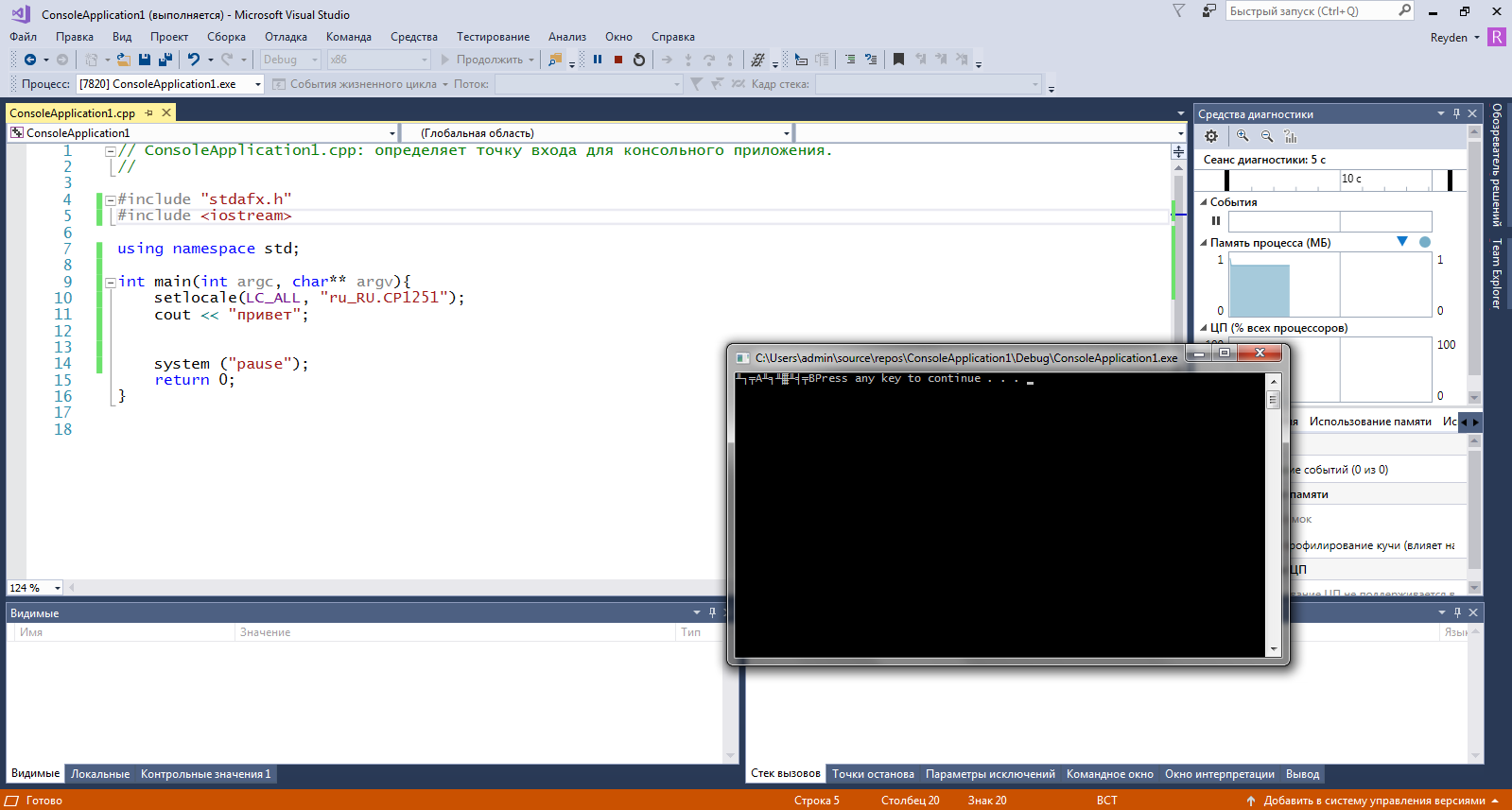Toggle the bookmark icon in toolbar

(x=898, y=60)
